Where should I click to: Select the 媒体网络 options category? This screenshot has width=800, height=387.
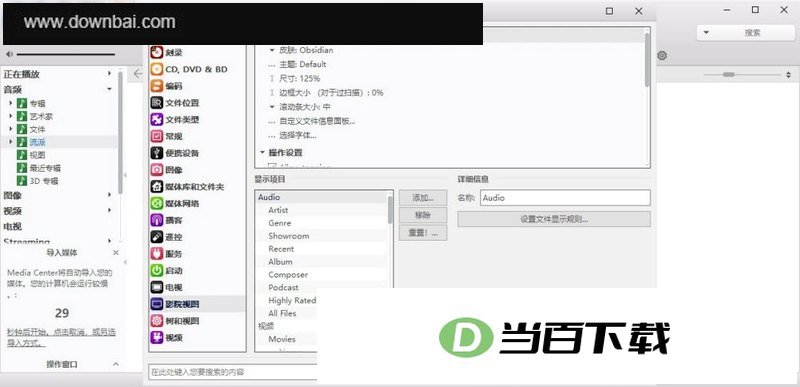click(175, 203)
